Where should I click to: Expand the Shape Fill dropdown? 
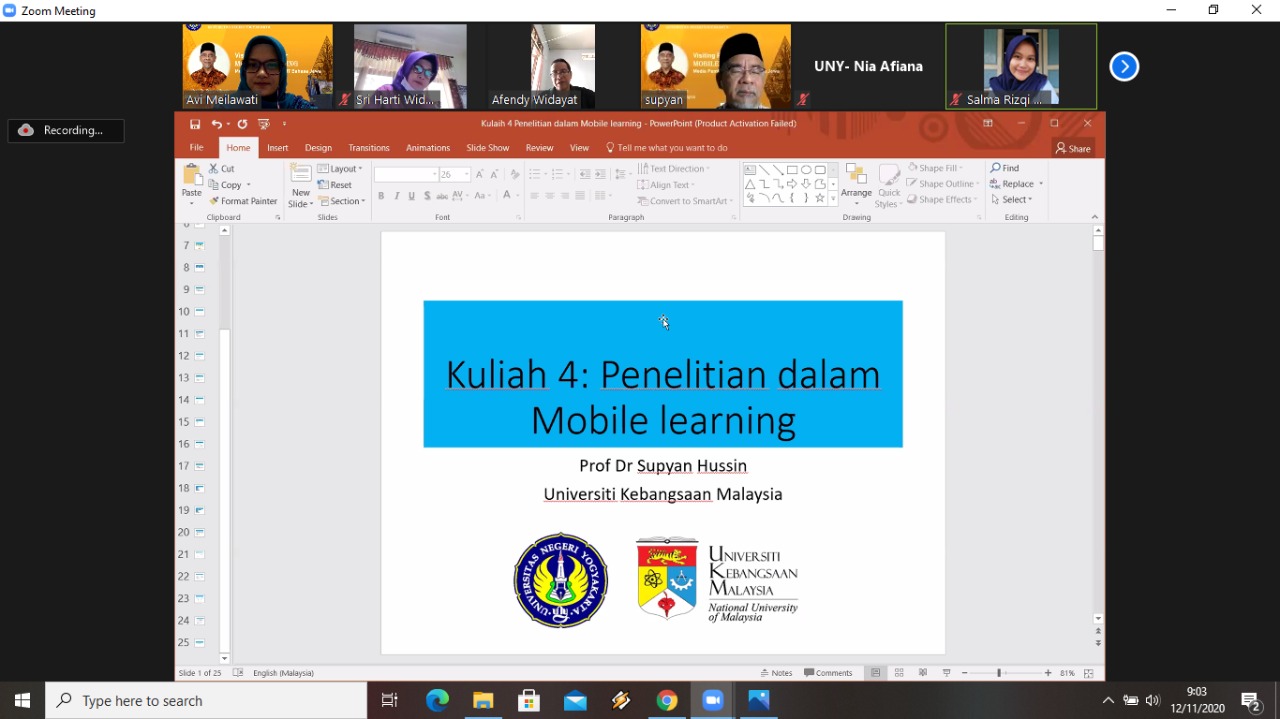point(935,168)
